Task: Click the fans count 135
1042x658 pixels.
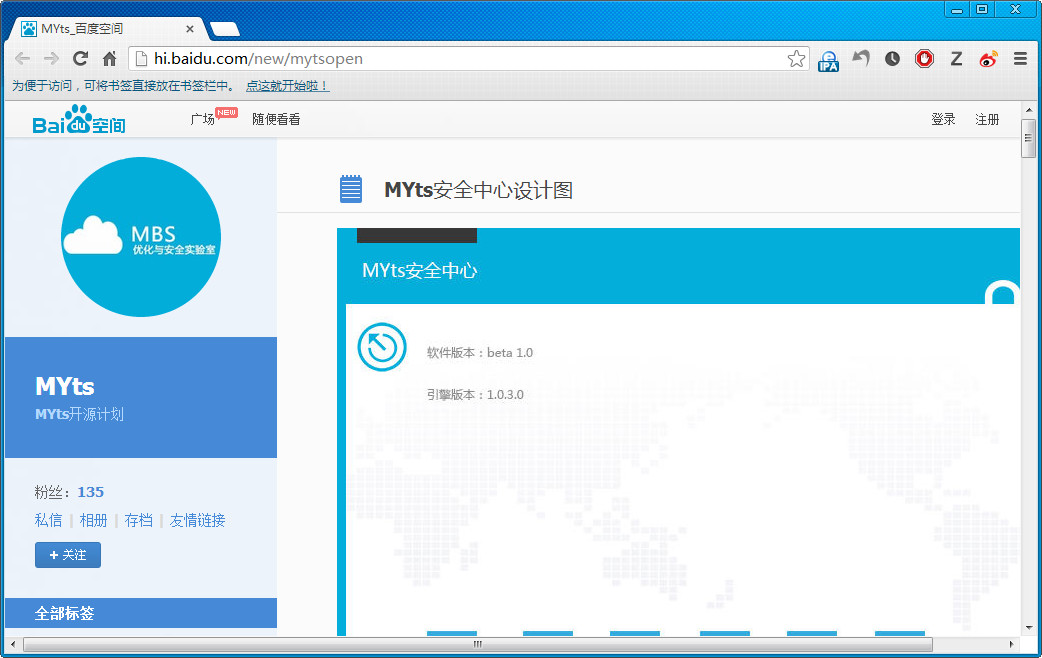Action: point(90,492)
